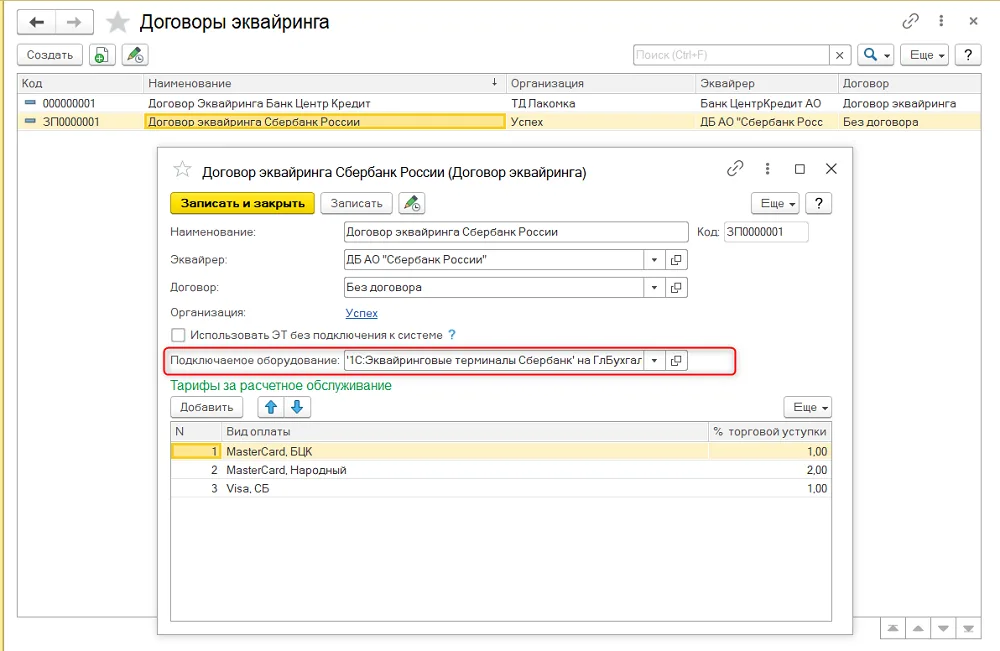Open the Успех organization link
The image size is (1000, 651).
362,313
